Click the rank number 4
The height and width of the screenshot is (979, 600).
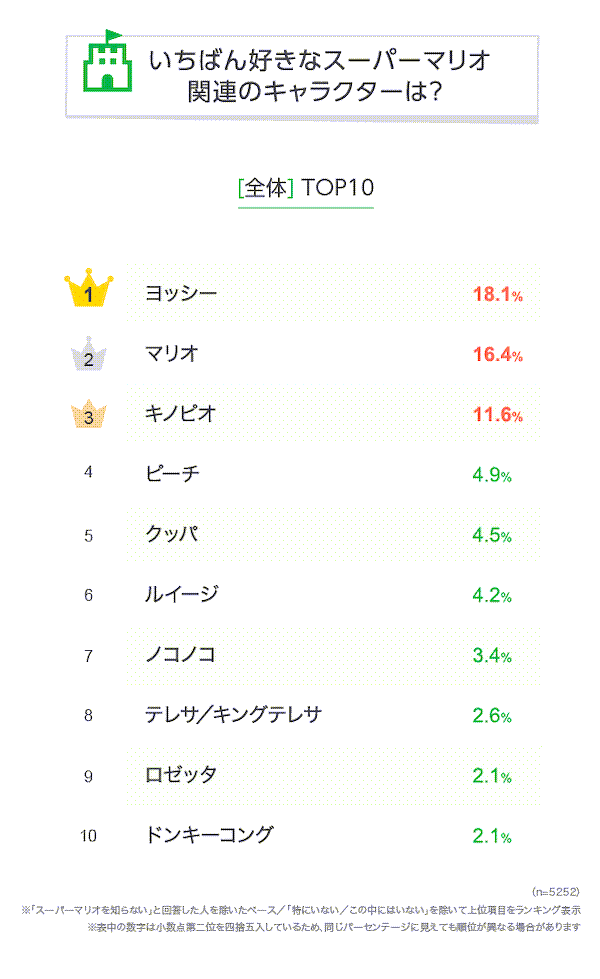[x=89, y=473]
